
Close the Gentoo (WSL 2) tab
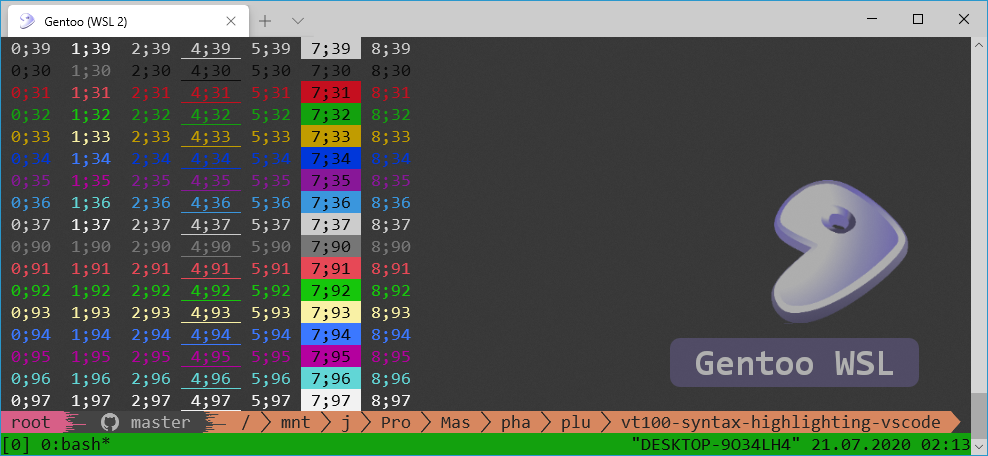pyautogui.click(x=231, y=21)
